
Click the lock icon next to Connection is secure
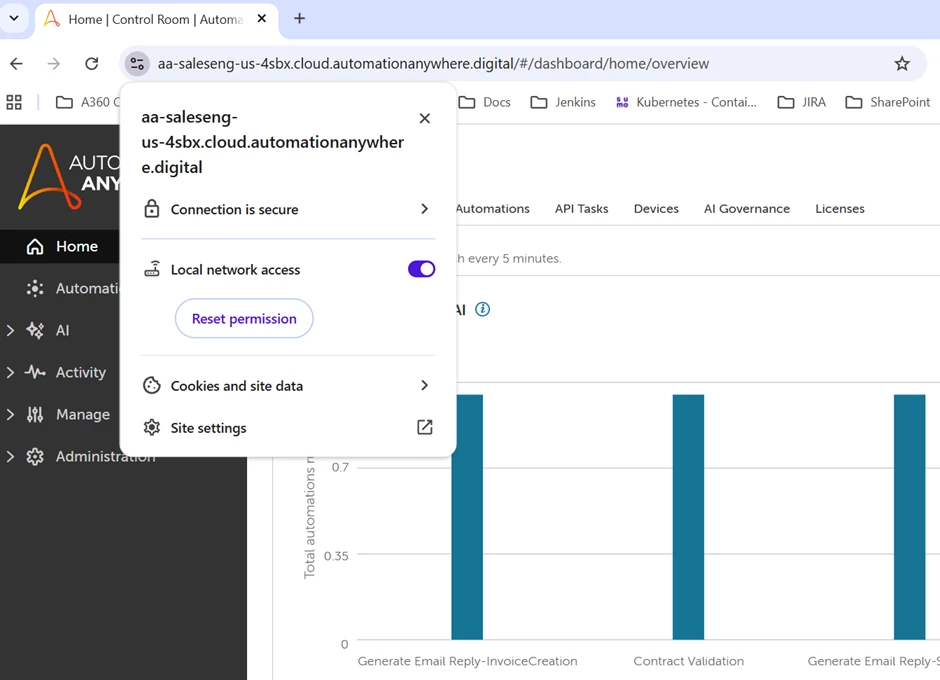[152, 209]
